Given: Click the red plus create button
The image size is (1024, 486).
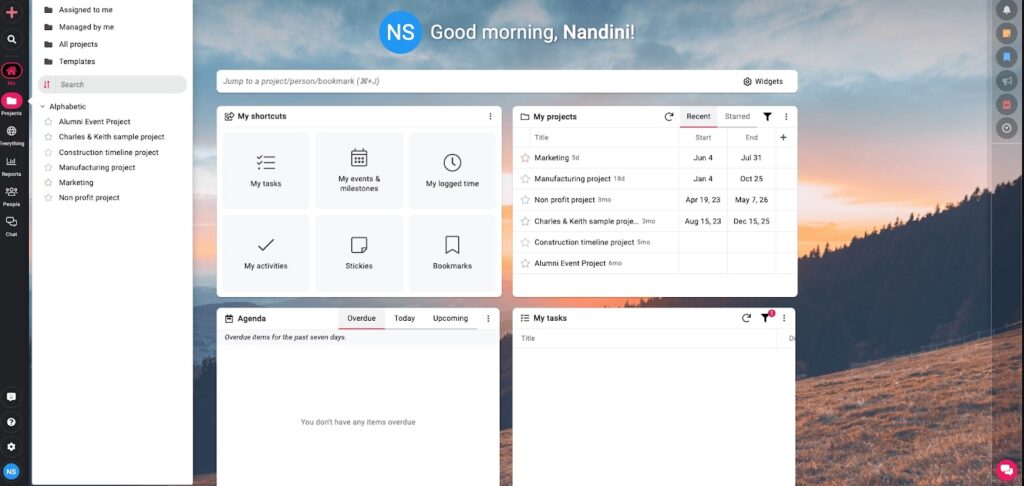Looking at the screenshot, I should click(x=12, y=12).
